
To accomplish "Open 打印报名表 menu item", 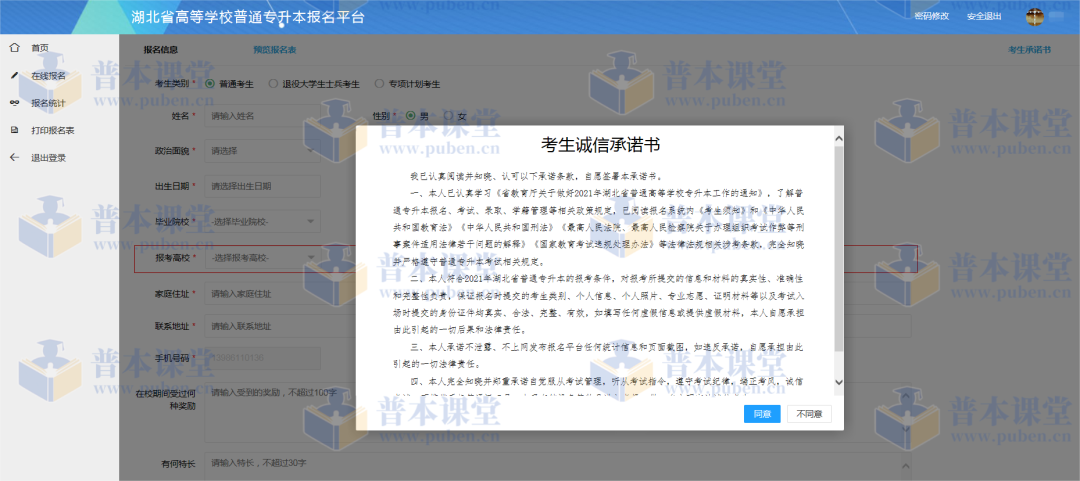I will click(52, 130).
